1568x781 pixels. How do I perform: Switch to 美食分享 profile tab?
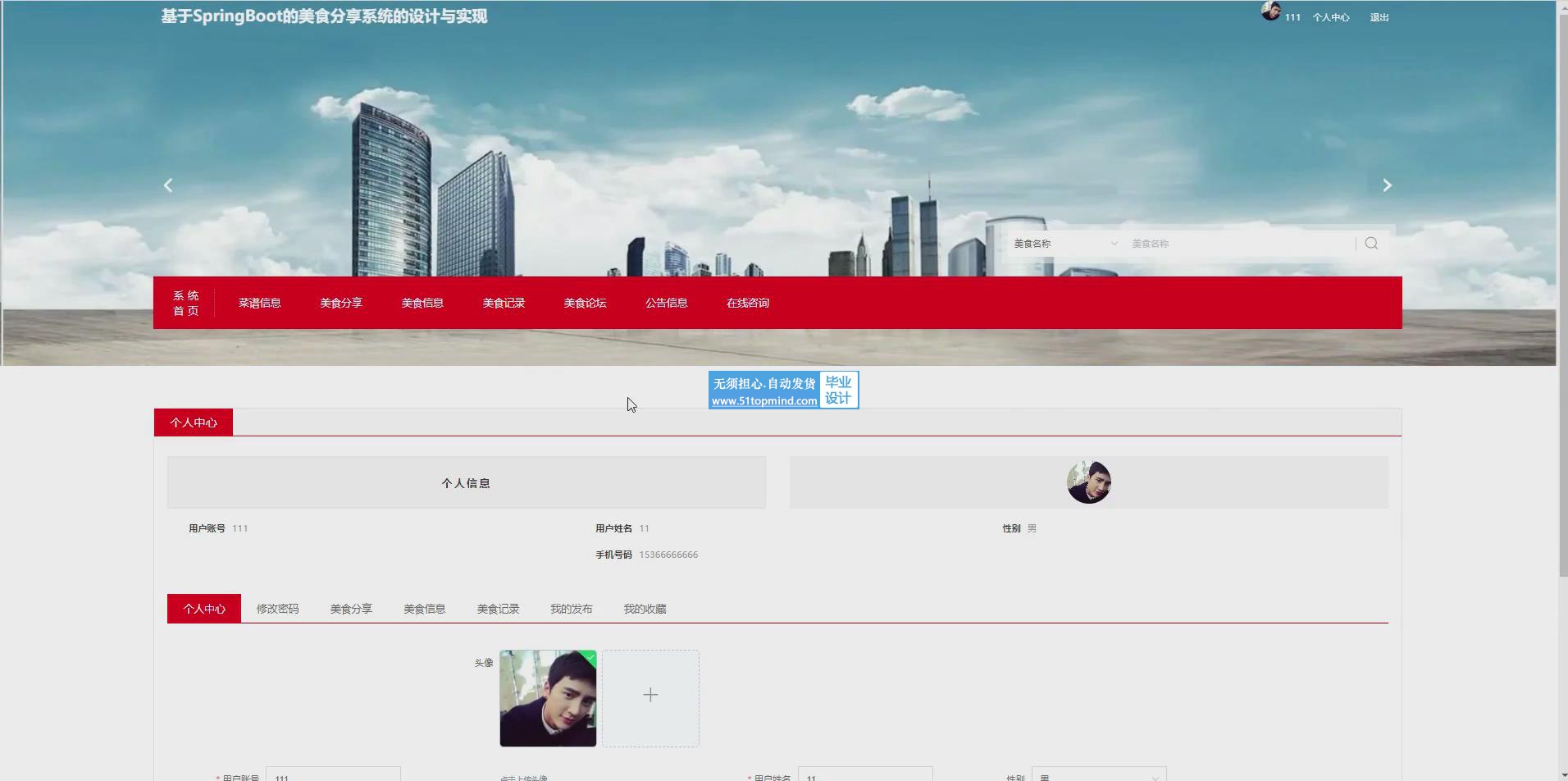click(x=351, y=609)
